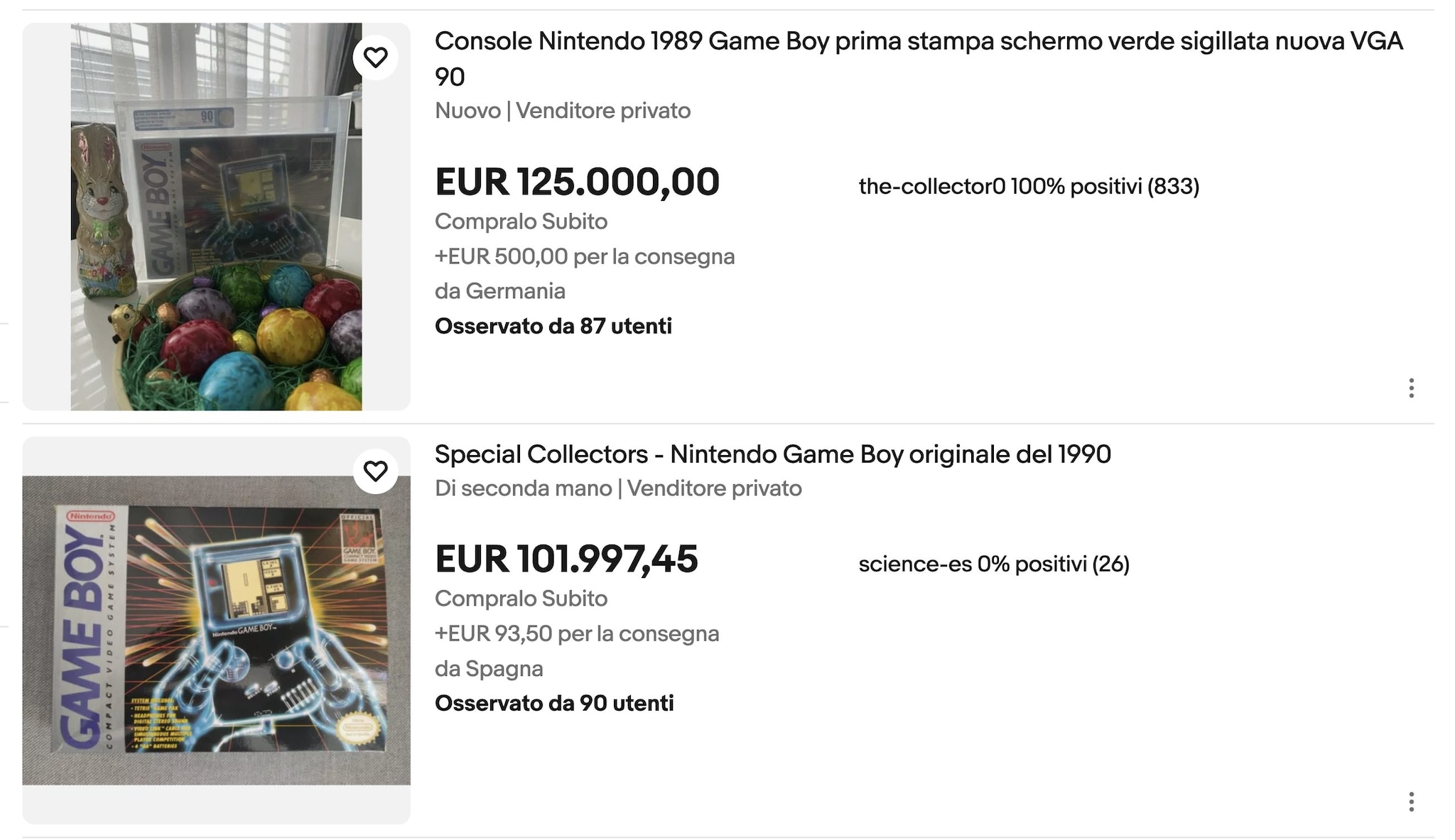Click Osservato da 87 utenti text

click(x=554, y=326)
